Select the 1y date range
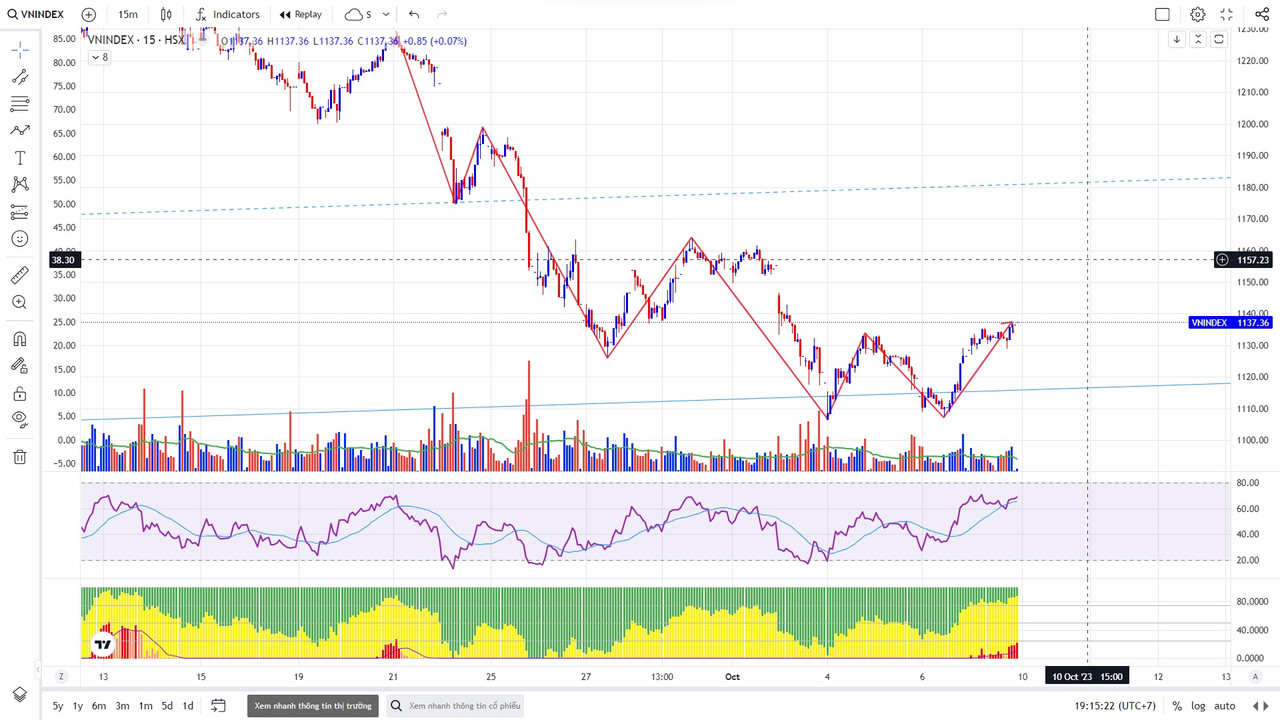The image size is (1280, 720). pos(78,706)
